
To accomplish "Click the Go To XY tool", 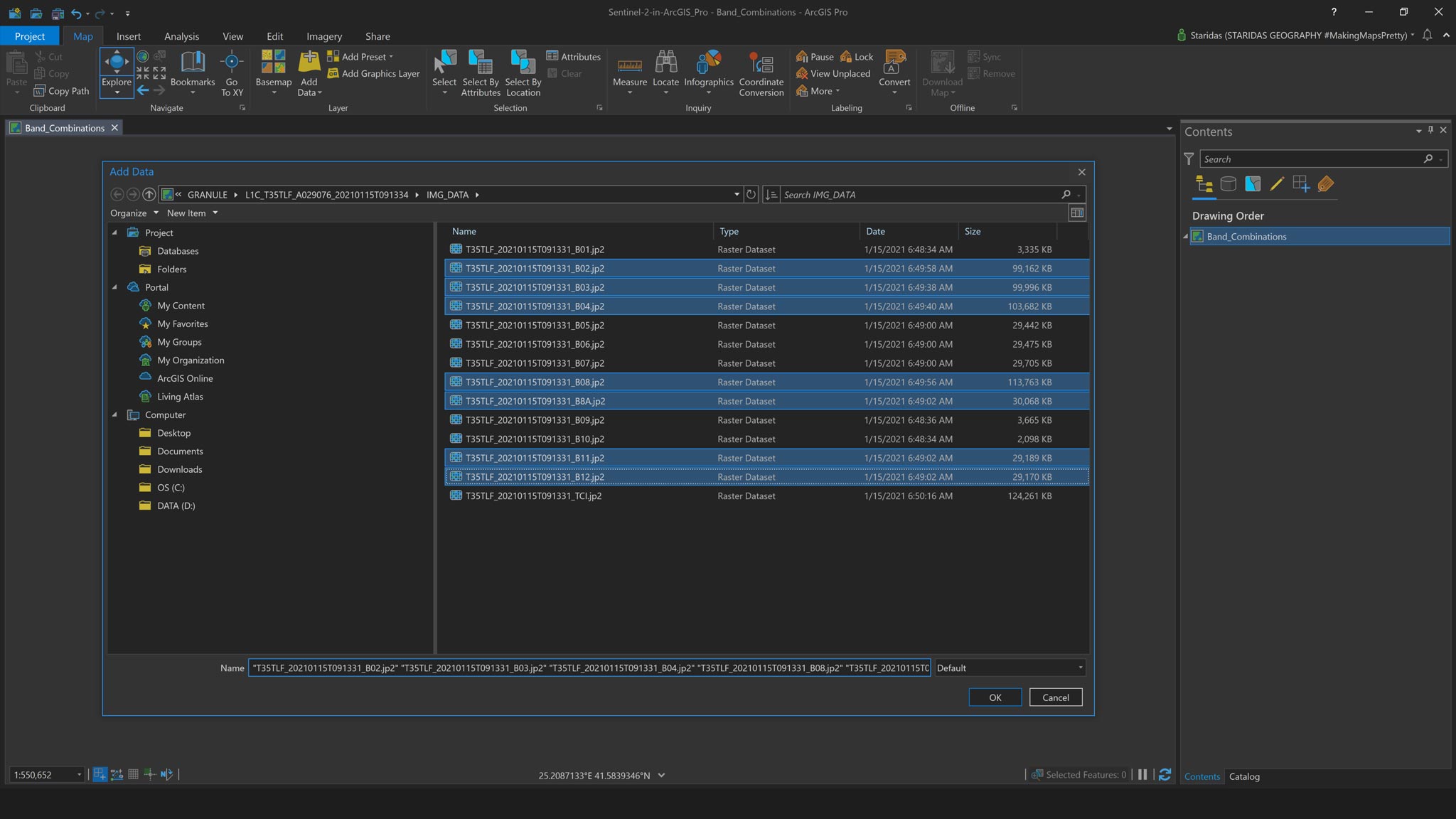I will [231, 73].
